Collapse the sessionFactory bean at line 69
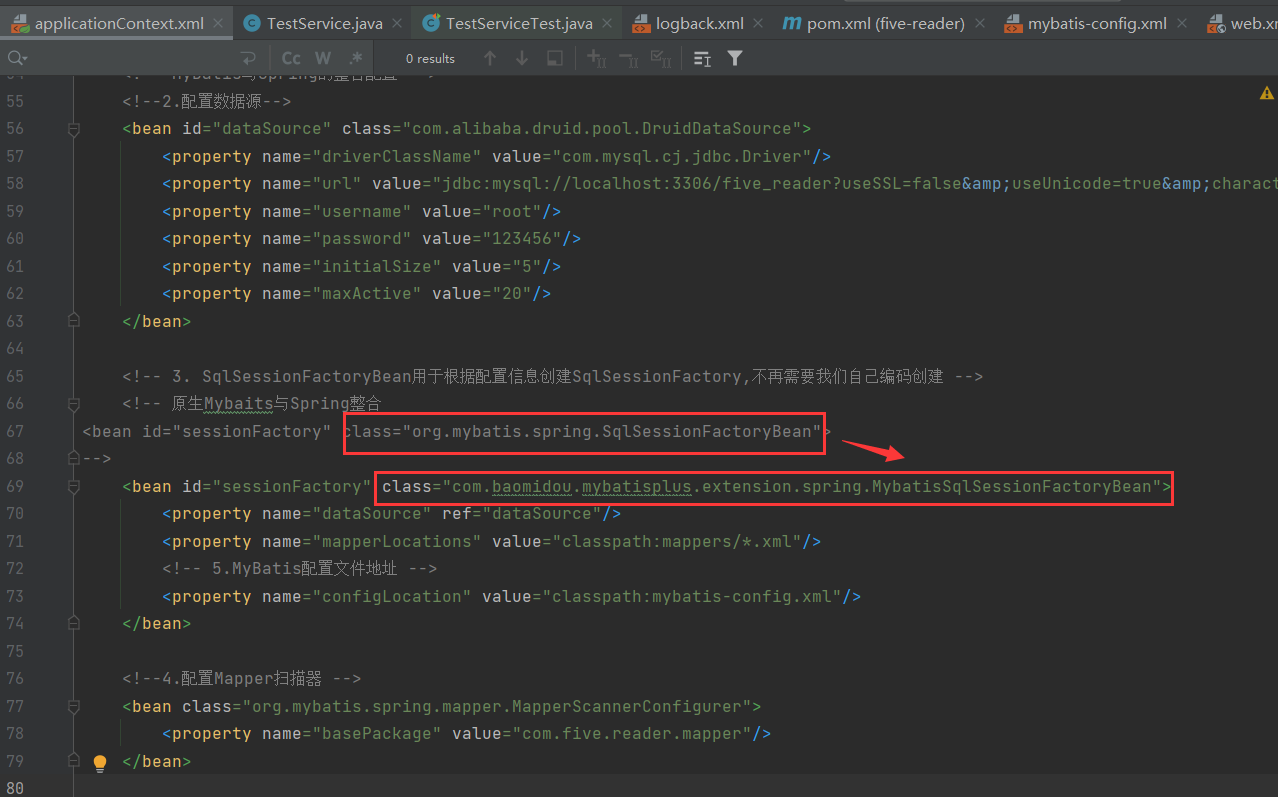The image size is (1278, 797). point(72,487)
